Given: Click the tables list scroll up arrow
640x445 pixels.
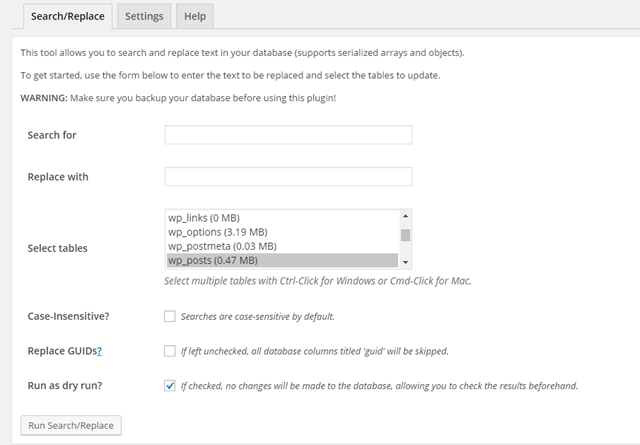Looking at the screenshot, I should coord(405,216).
